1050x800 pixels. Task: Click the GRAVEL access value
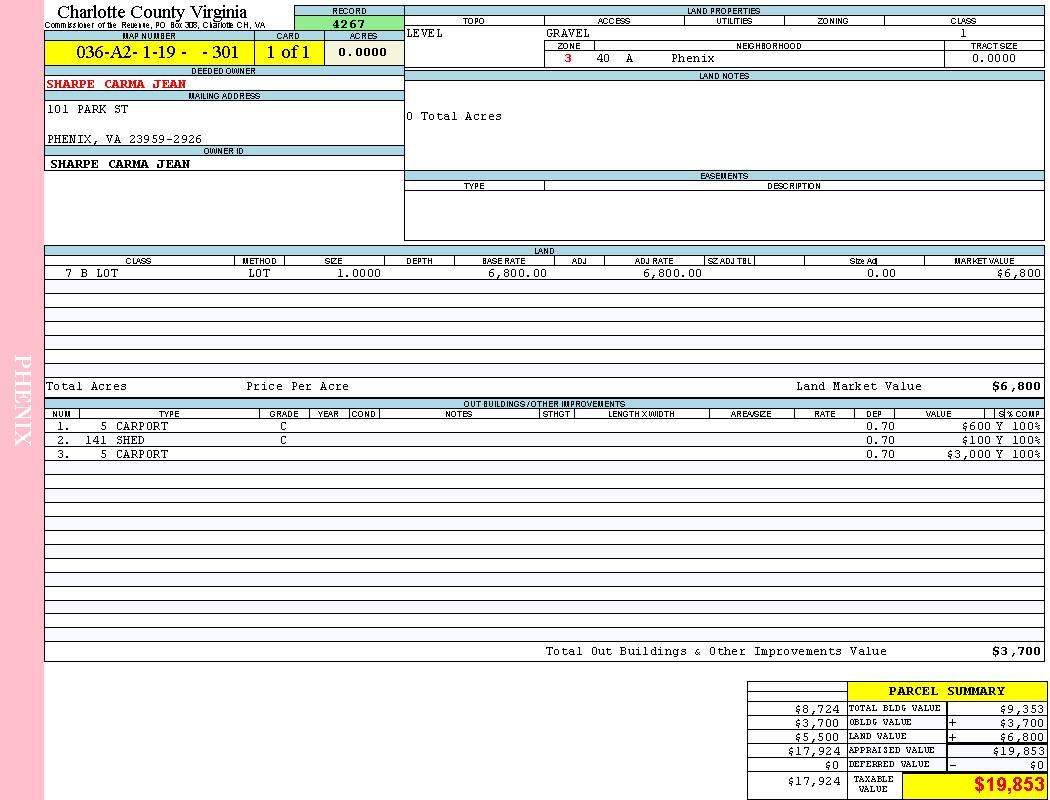(568, 33)
